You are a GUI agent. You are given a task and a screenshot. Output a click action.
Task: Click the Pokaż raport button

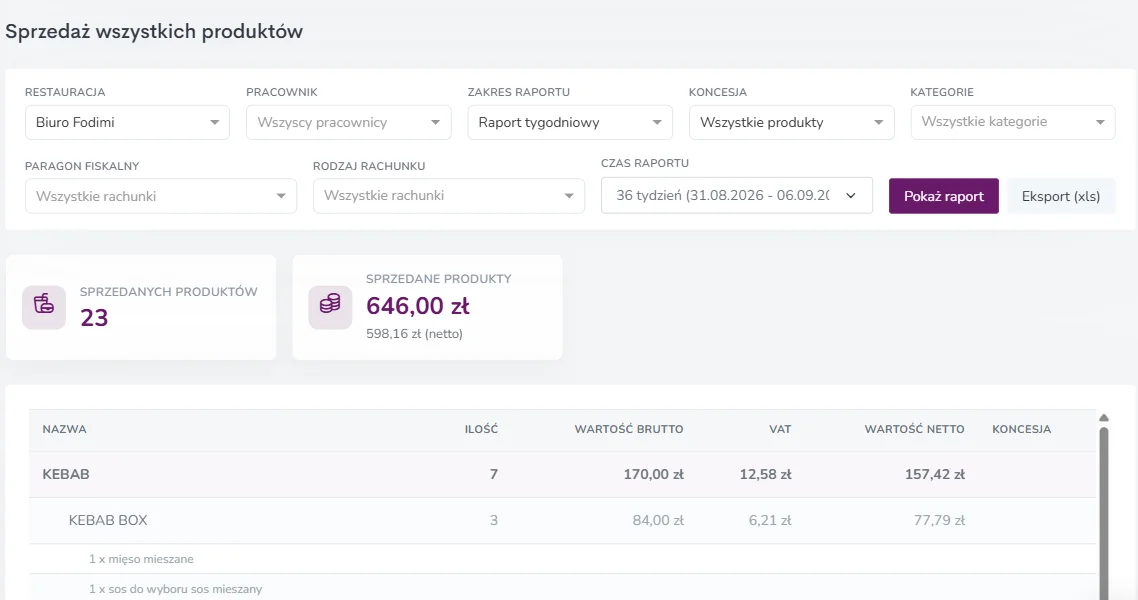pos(943,196)
